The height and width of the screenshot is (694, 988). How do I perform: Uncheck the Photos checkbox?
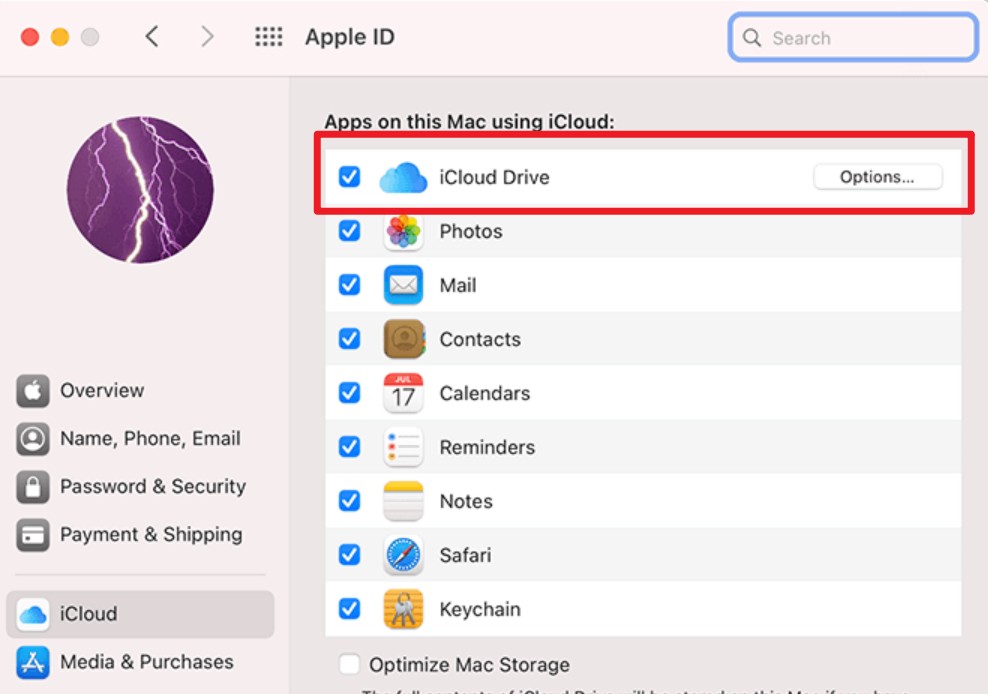(349, 231)
